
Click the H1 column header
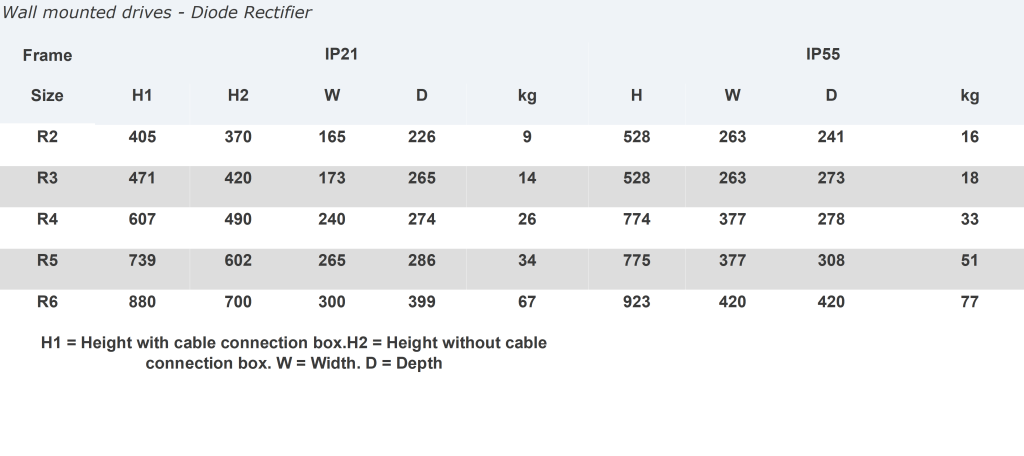coord(142,96)
